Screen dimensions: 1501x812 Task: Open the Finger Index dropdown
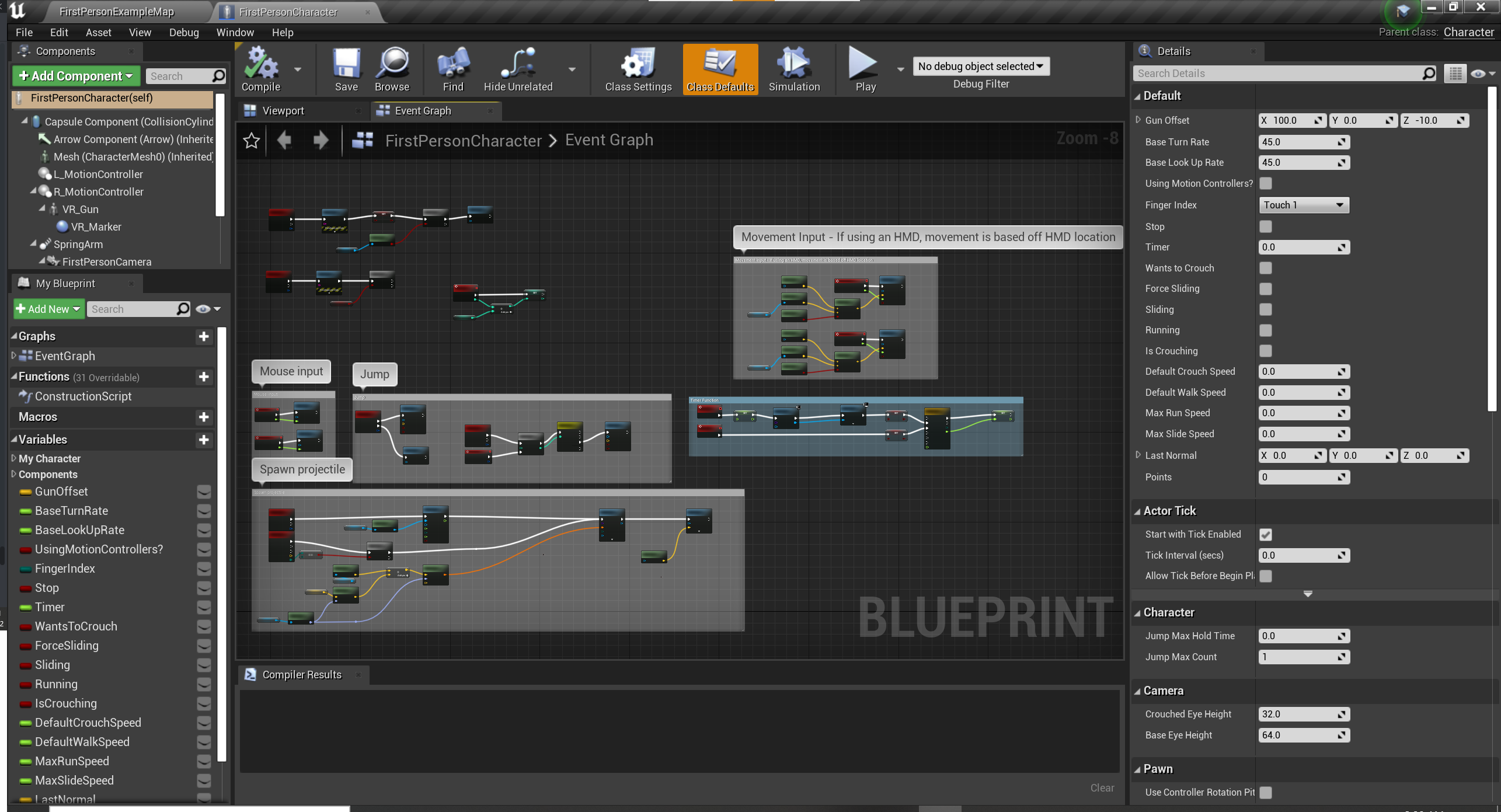pyautogui.click(x=1304, y=205)
